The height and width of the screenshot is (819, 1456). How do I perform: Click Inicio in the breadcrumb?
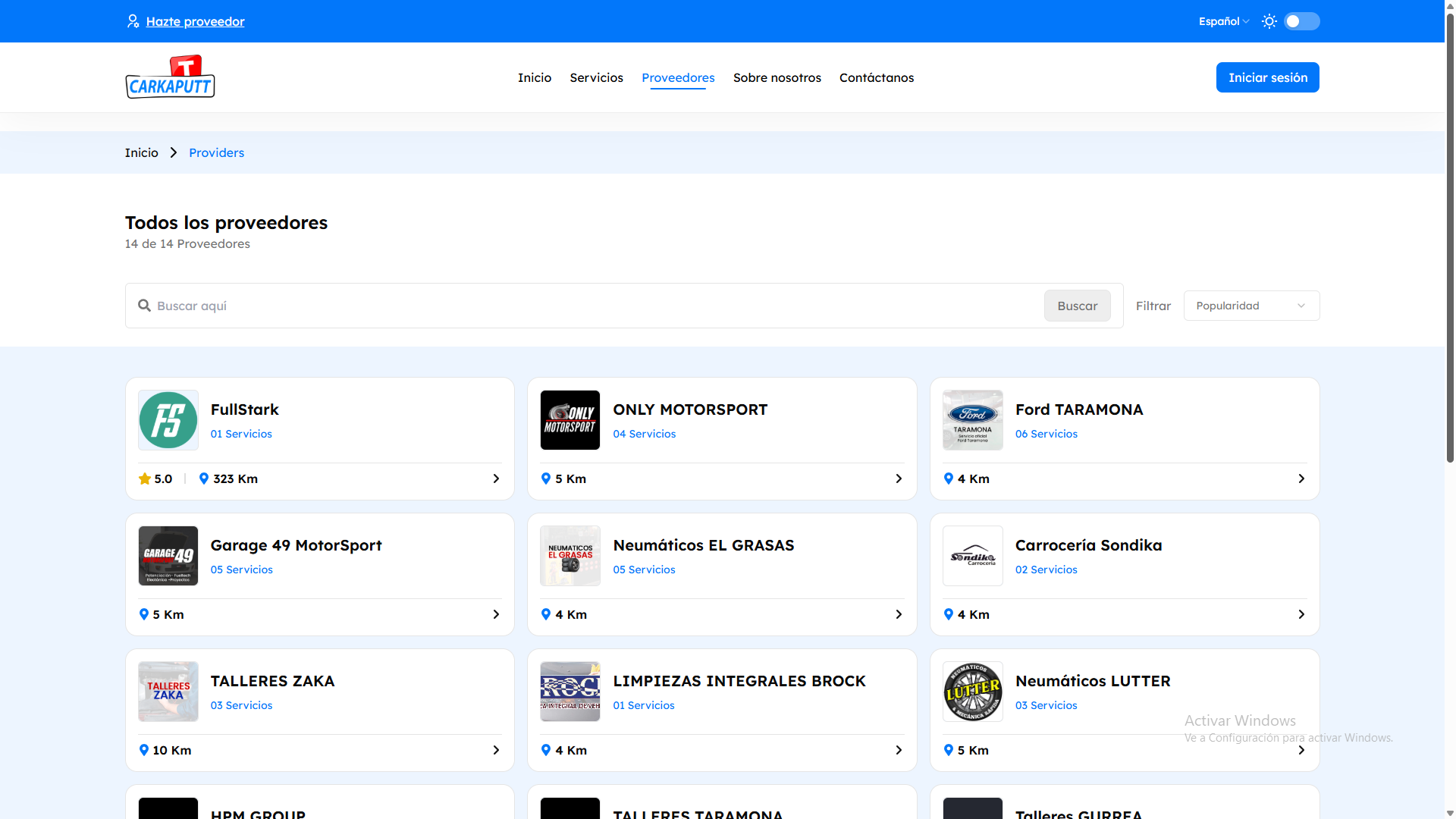point(142,152)
